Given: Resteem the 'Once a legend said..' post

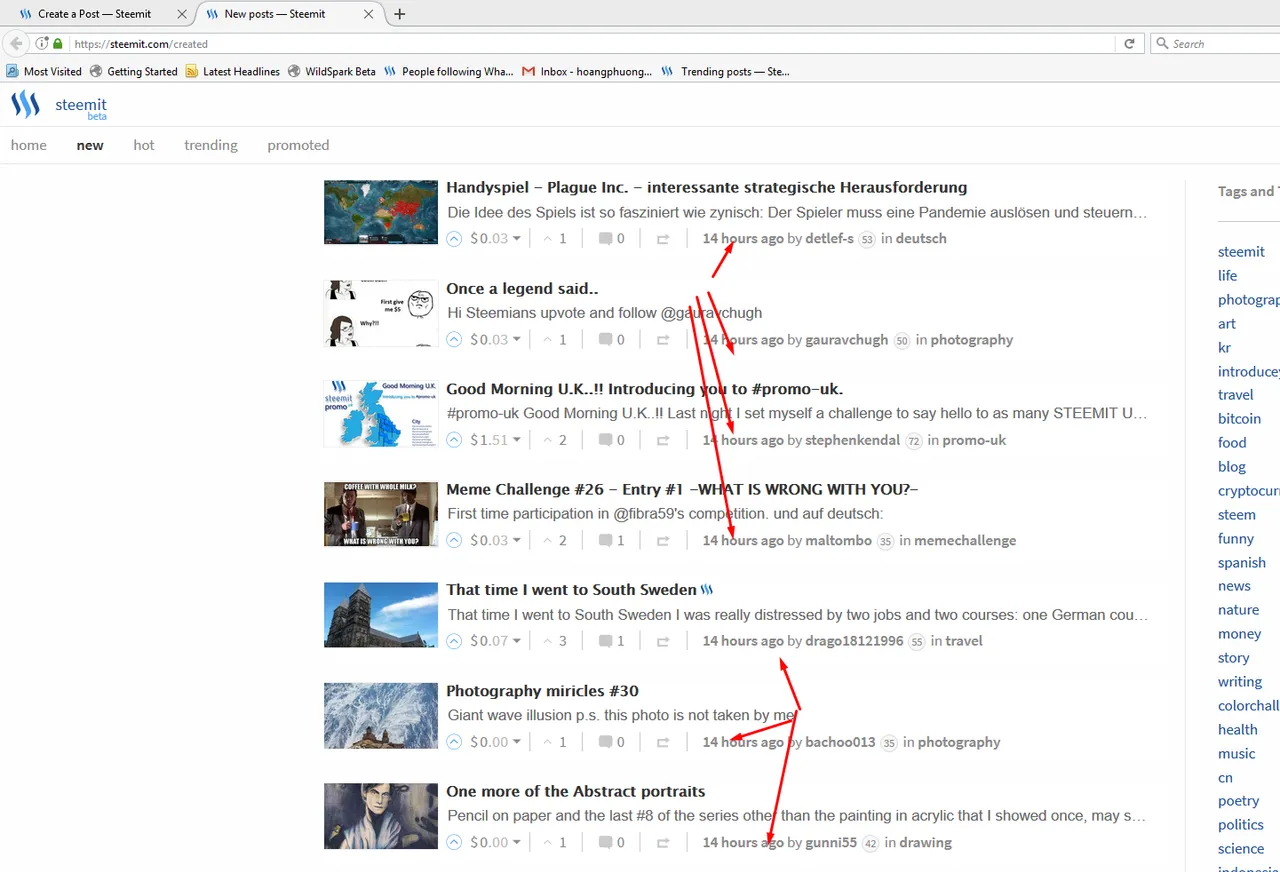Looking at the screenshot, I should coord(662,340).
